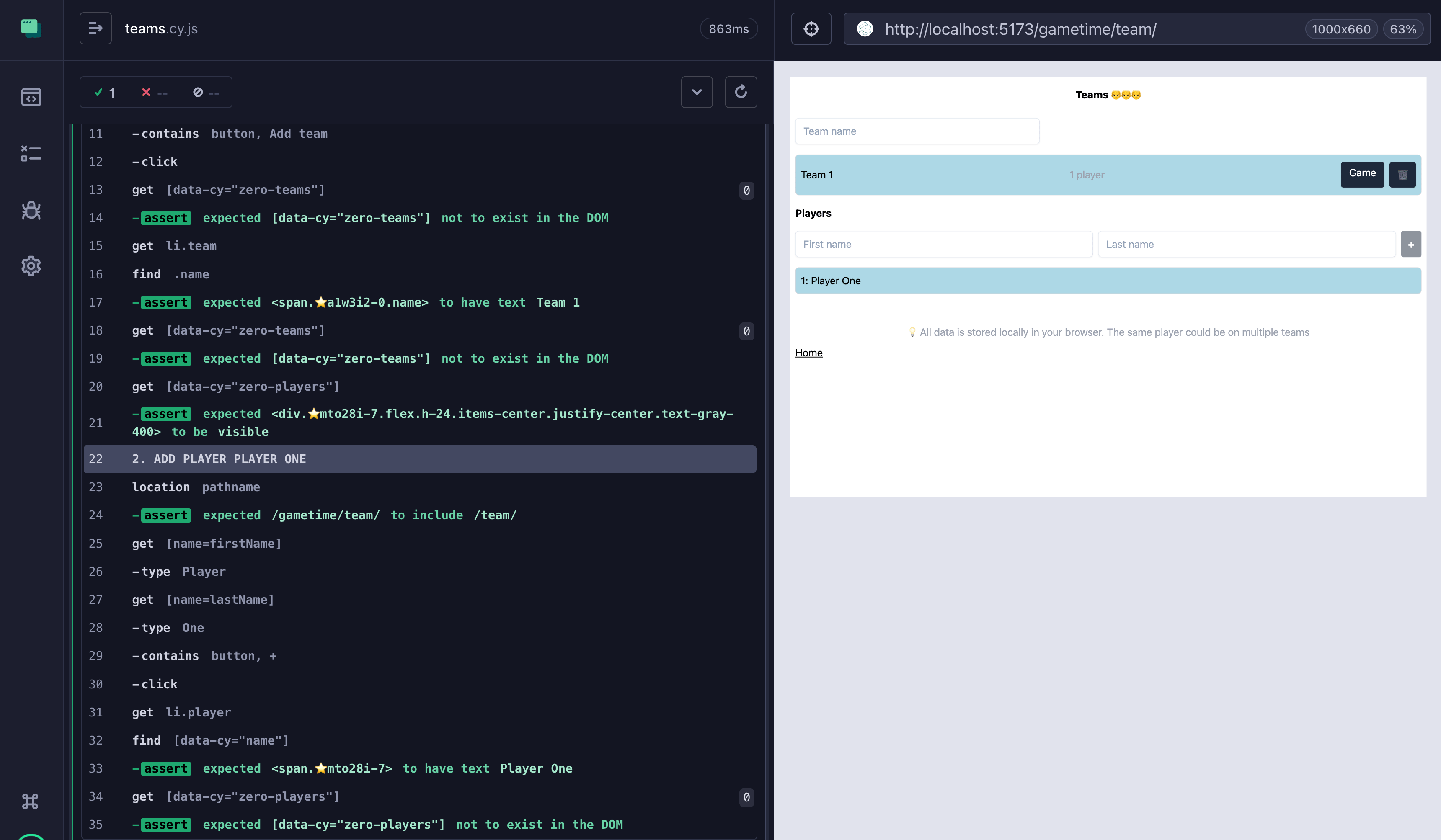Click the selector playground crosshair icon
Viewport: 1441px width, 840px height.
tap(811, 28)
